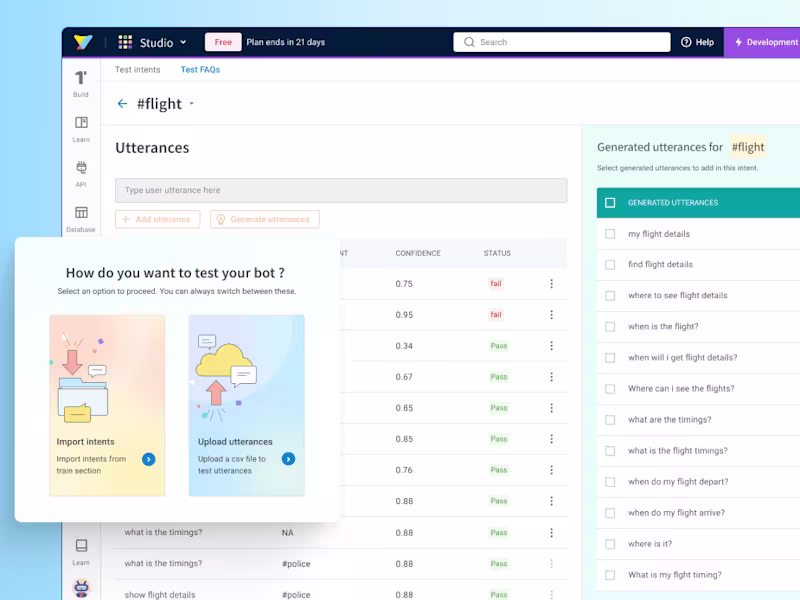
Task: Open the Database icon in sidebar
Action: [81, 212]
